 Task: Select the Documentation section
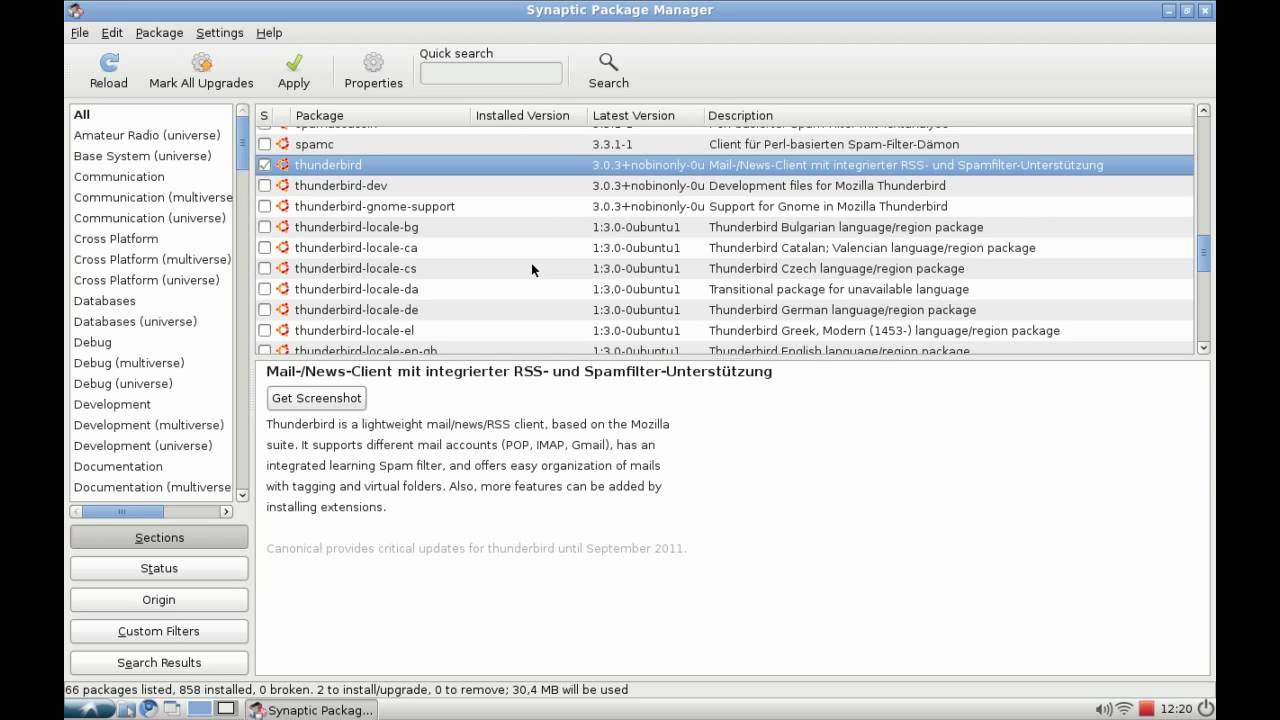tap(118, 467)
